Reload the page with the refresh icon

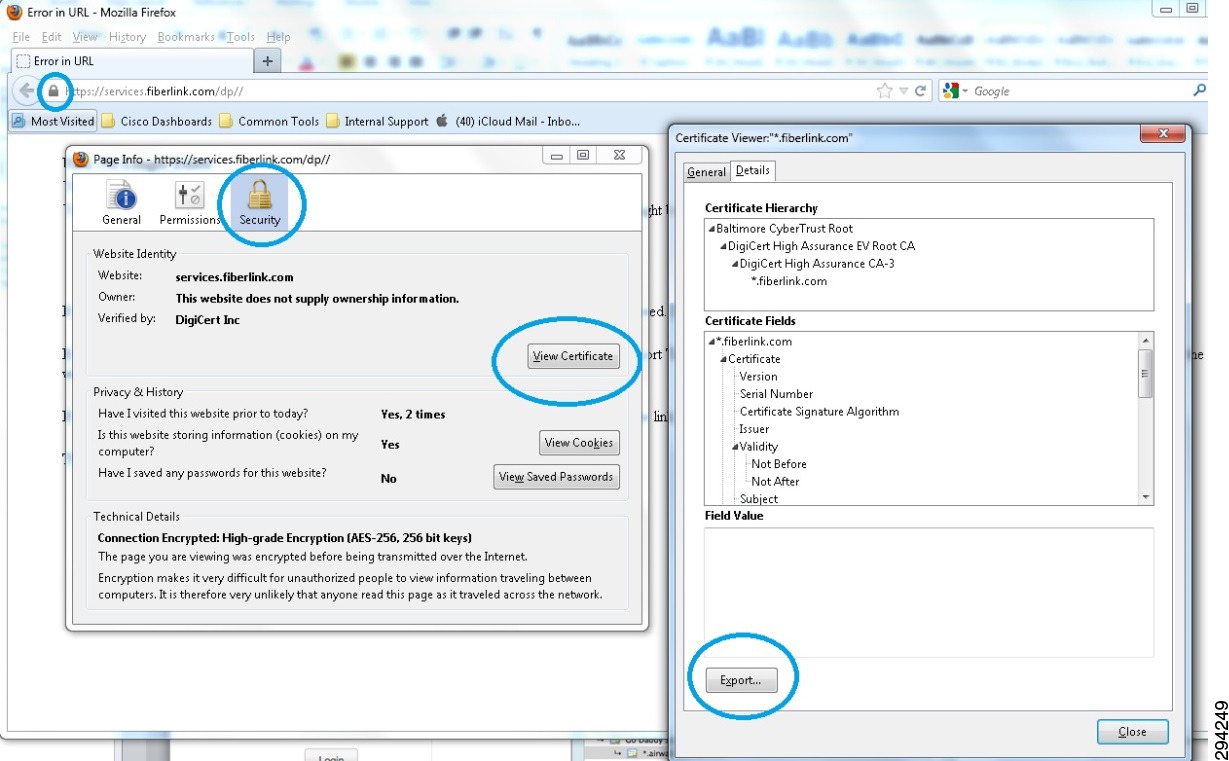tap(920, 91)
